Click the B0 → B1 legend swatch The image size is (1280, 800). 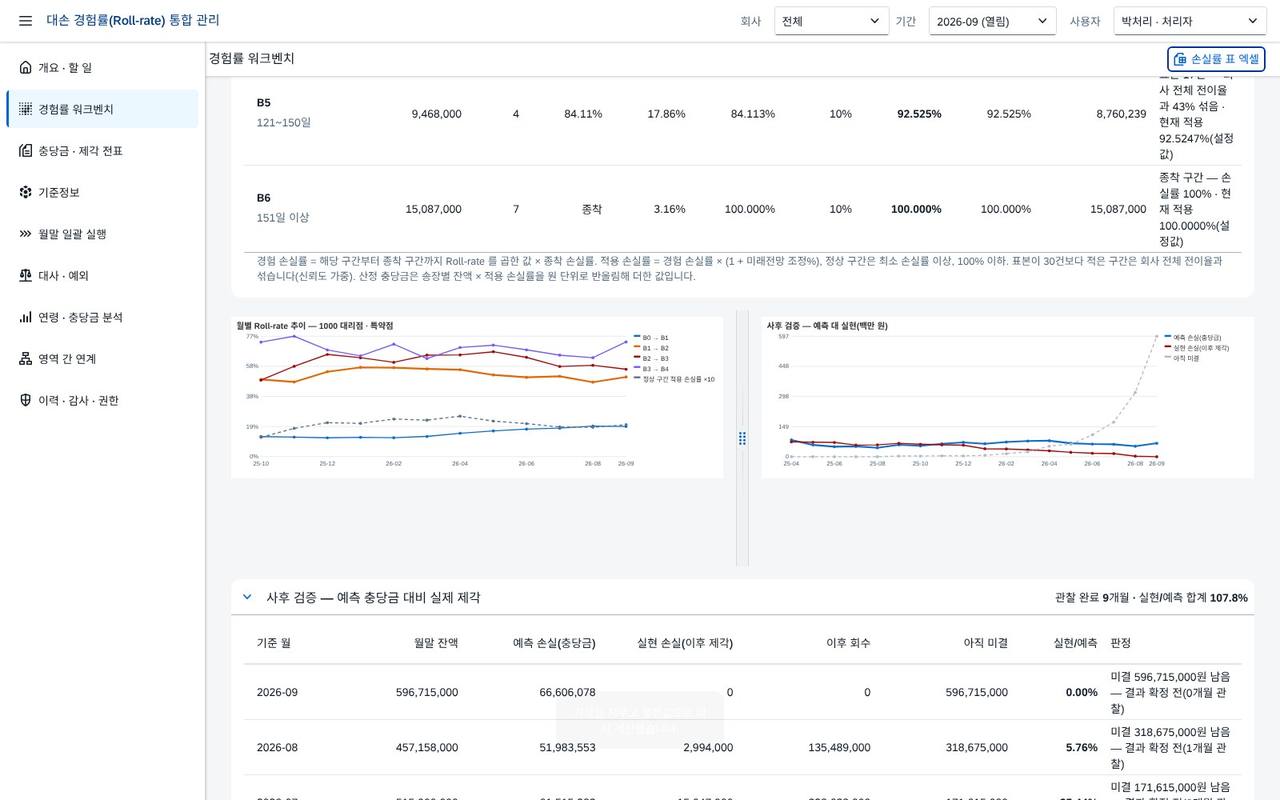(637, 338)
